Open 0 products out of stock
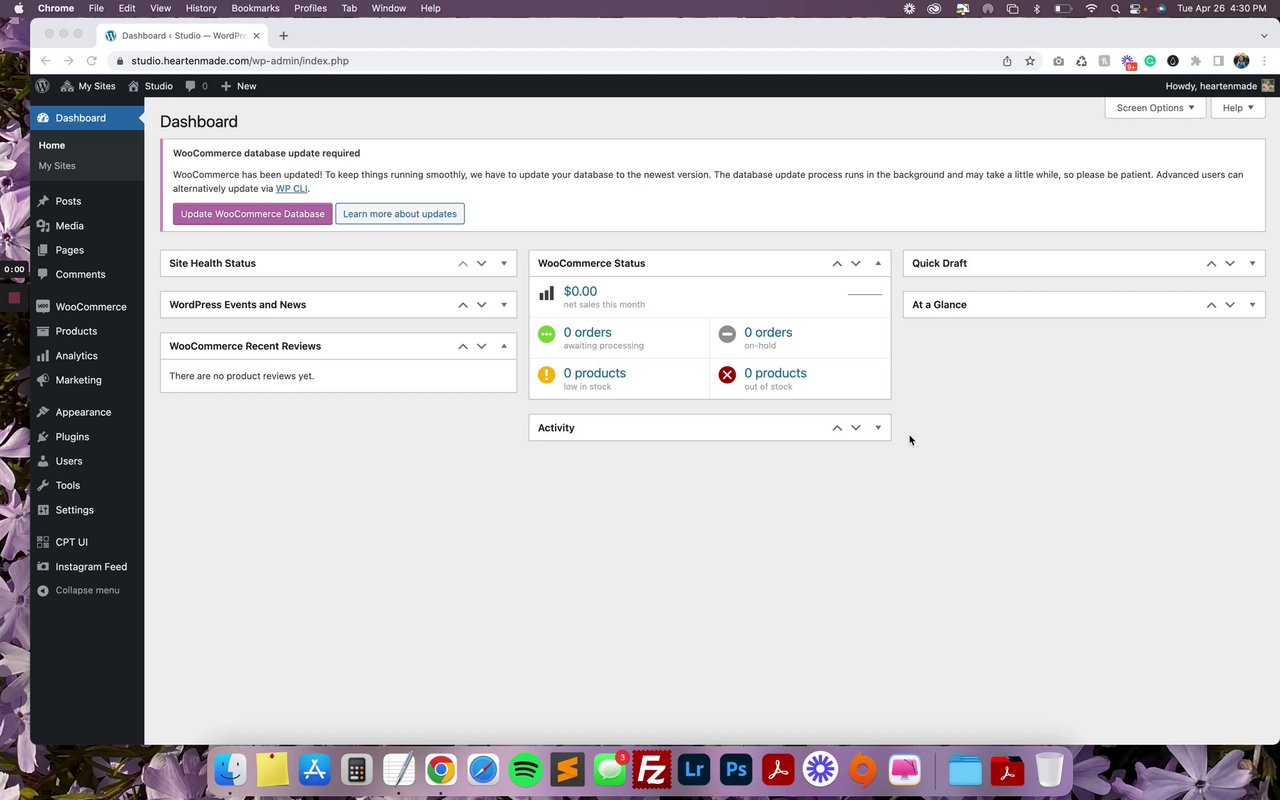The width and height of the screenshot is (1280, 800). pyautogui.click(x=775, y=373)
